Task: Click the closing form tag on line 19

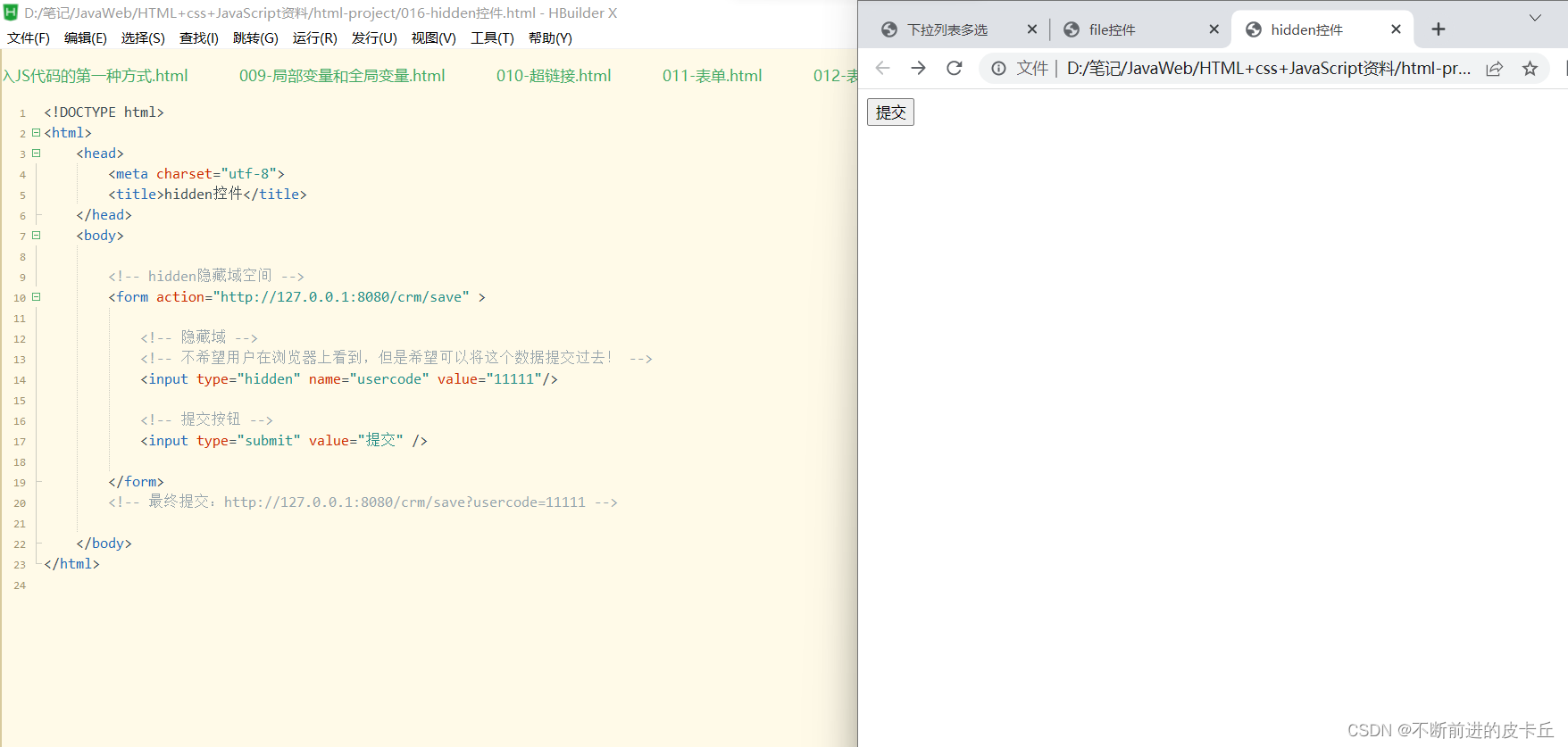Action: tap(137, 482)
